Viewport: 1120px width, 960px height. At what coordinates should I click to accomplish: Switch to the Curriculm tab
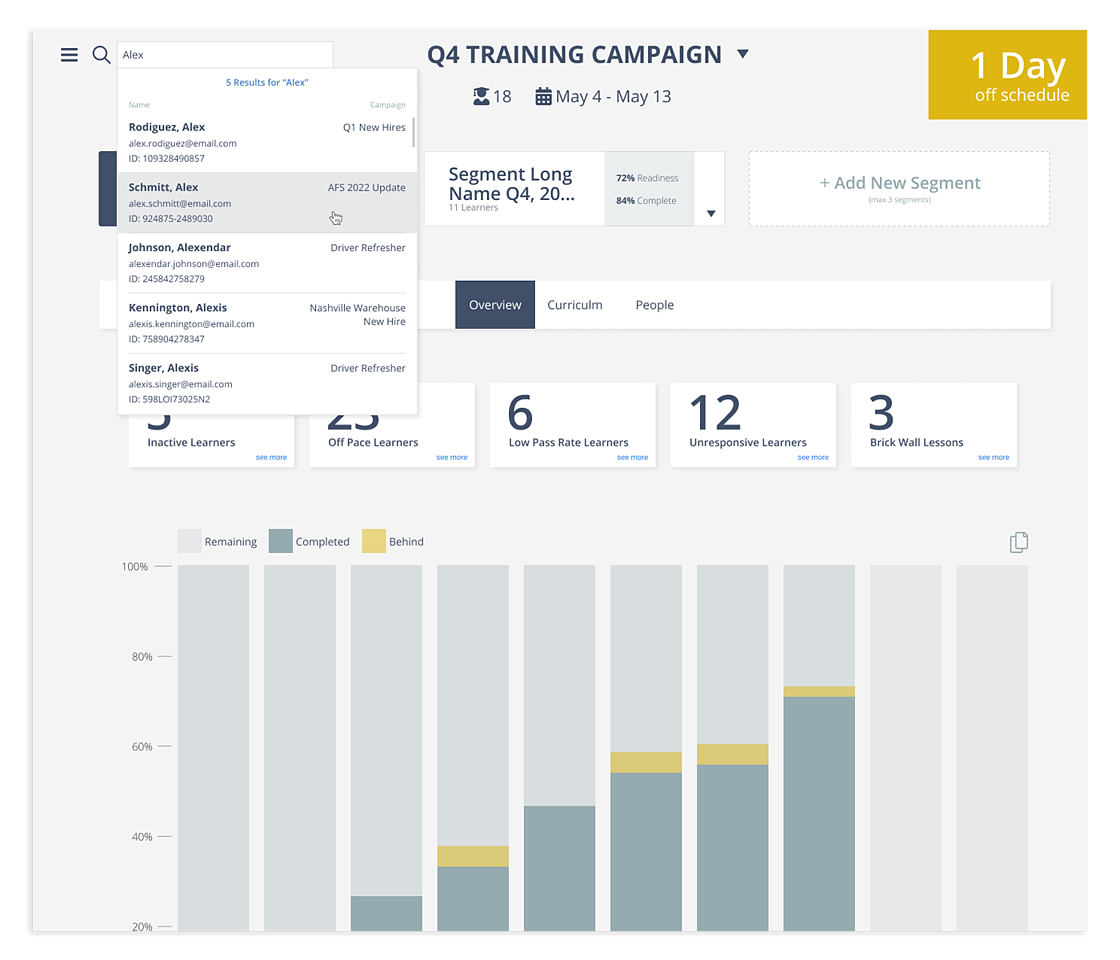[575, 305]
